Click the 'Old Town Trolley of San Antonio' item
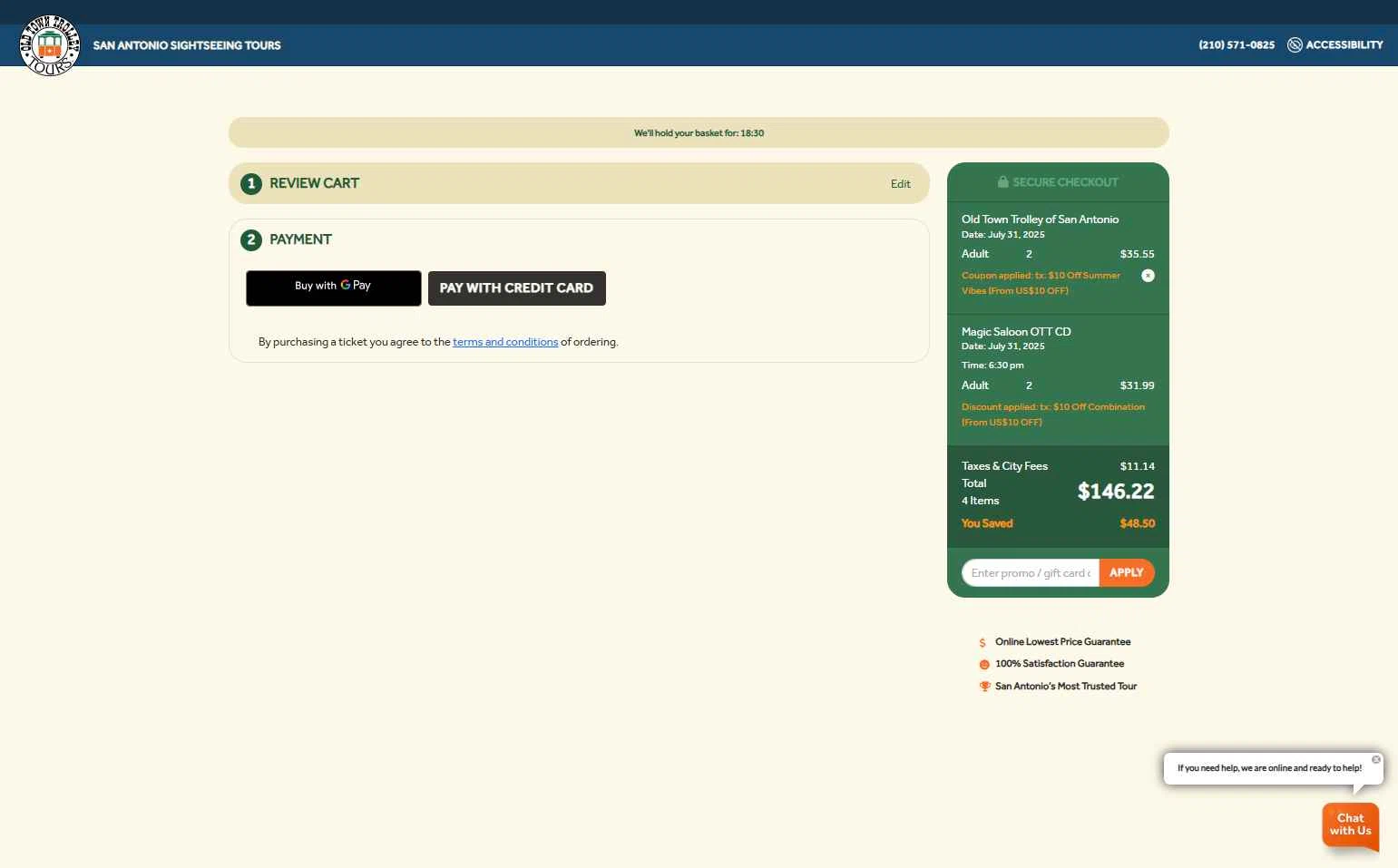This screenshot has width=1398, height=868. (1040, 219)
